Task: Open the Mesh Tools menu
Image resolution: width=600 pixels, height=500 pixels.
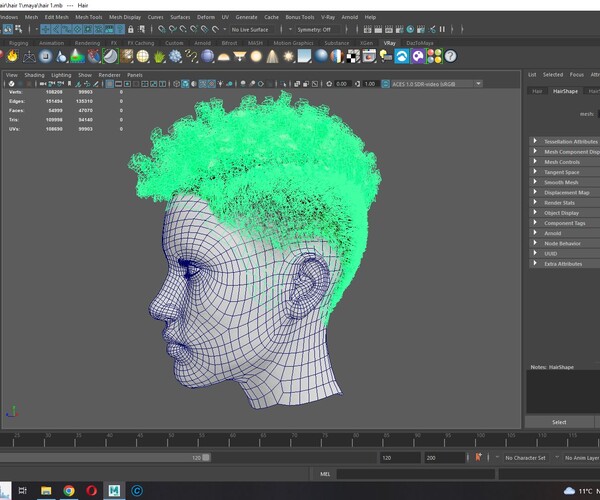Action: tap(89, 17)
